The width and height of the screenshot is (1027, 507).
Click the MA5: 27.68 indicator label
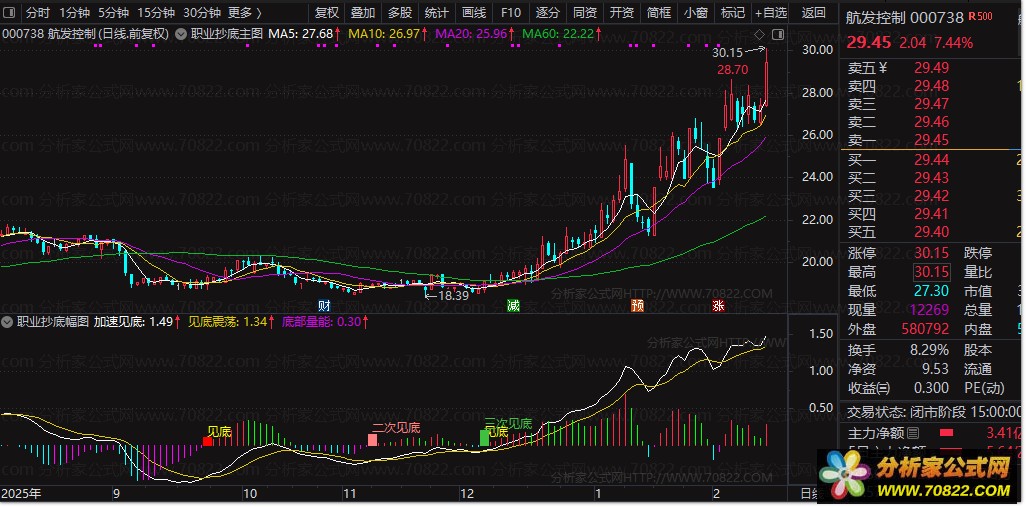point(305,33)
